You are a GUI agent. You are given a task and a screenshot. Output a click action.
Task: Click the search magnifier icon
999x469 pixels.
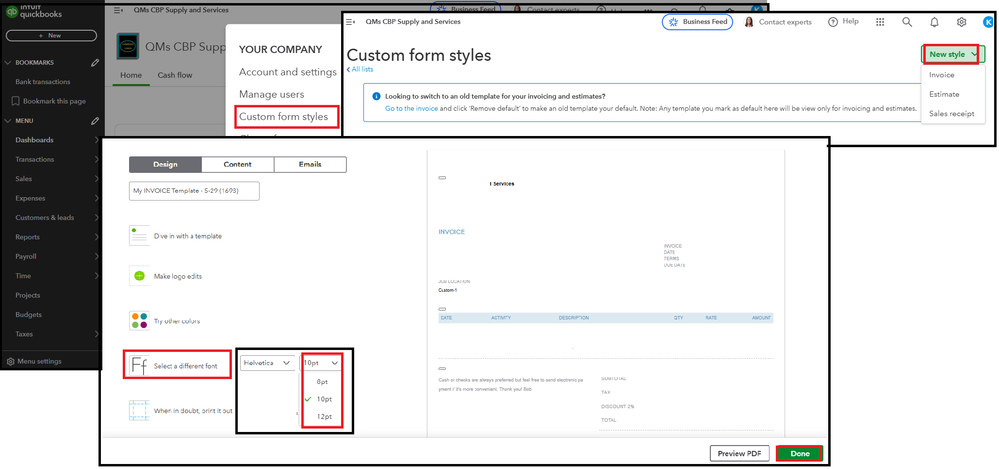[x=907, y=22]
